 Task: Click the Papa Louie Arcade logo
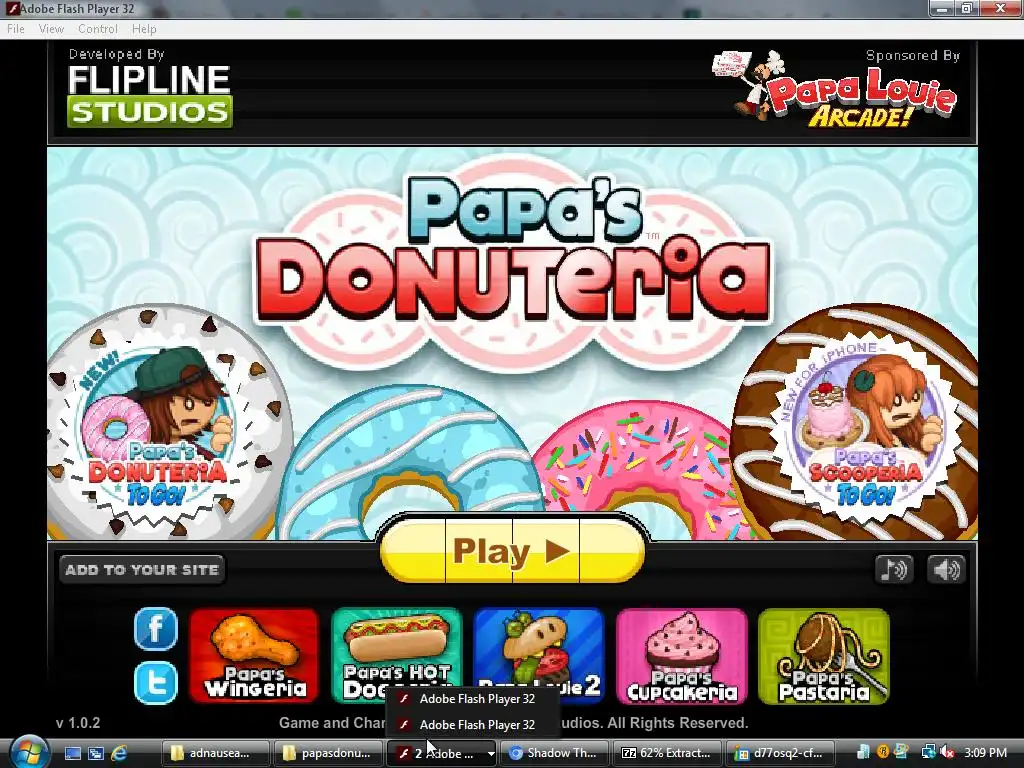click(836, 88)
